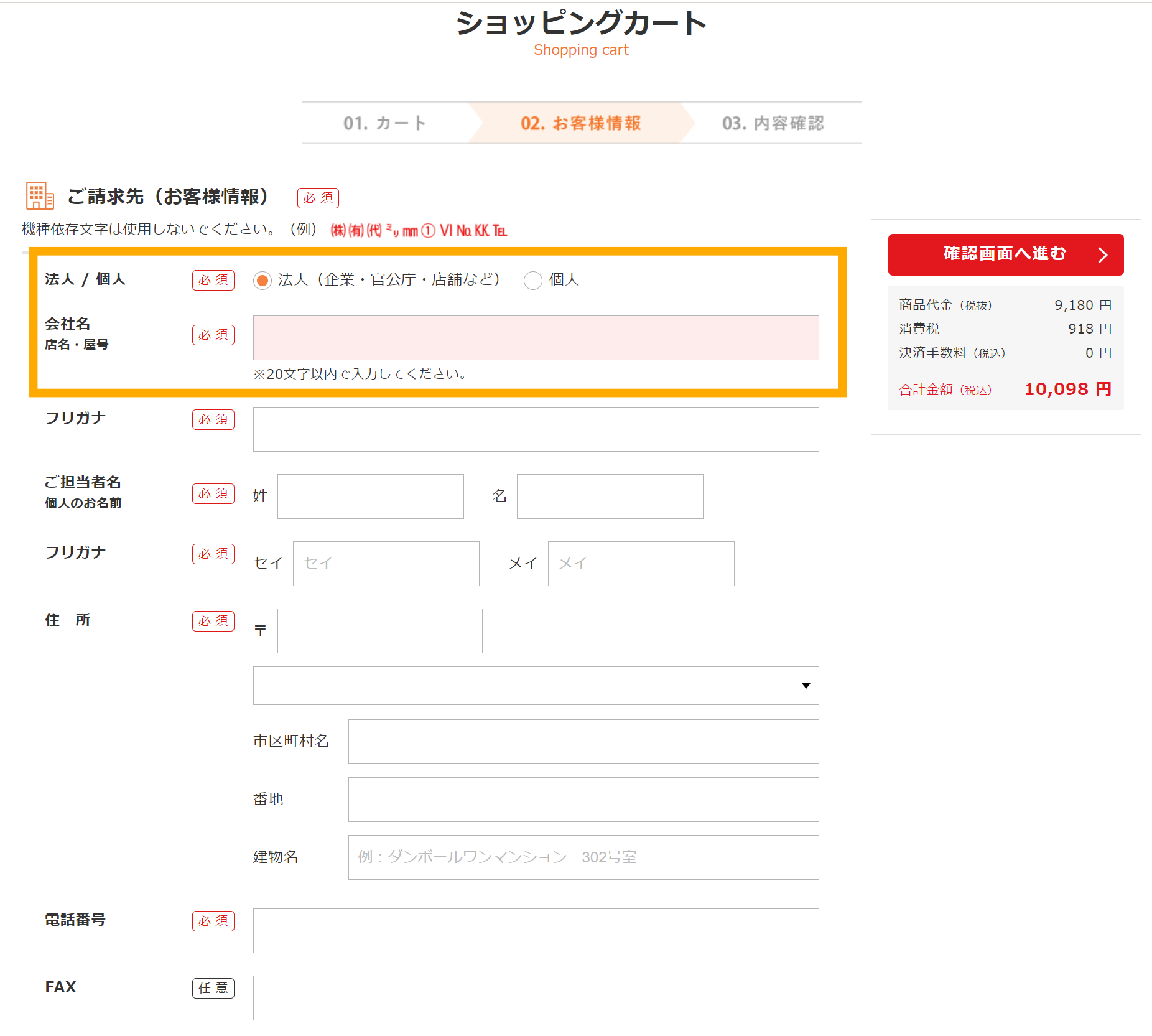Screen dimensions: 1152x1036
Task: Click the 姓 input field
Action: 371,497
